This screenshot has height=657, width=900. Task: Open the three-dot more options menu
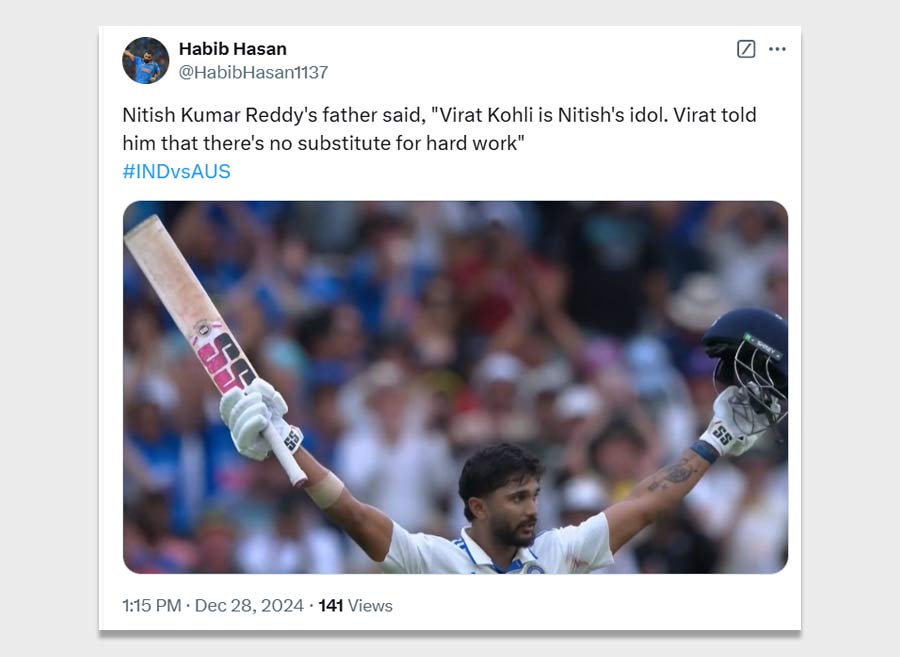(777, 49)
